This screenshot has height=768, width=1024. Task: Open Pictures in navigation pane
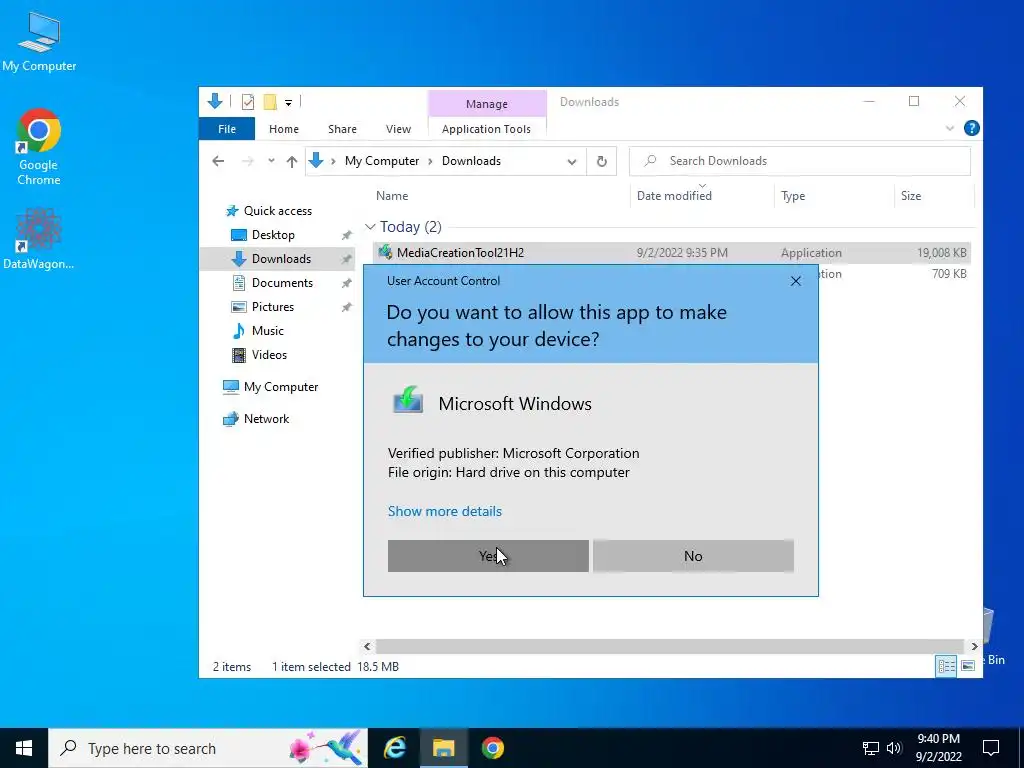[272, 307]
